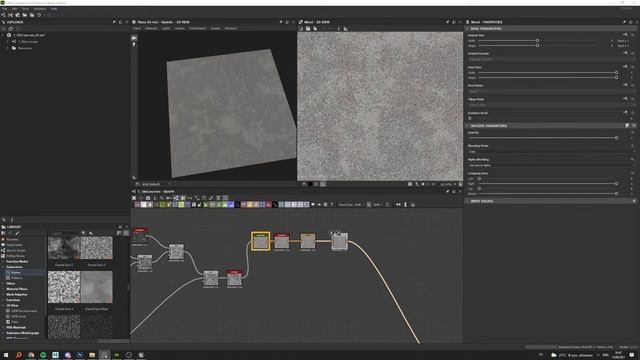Select the red-header node right of selected Blend node
Screen dimensions: 640x360
point(282,241)
